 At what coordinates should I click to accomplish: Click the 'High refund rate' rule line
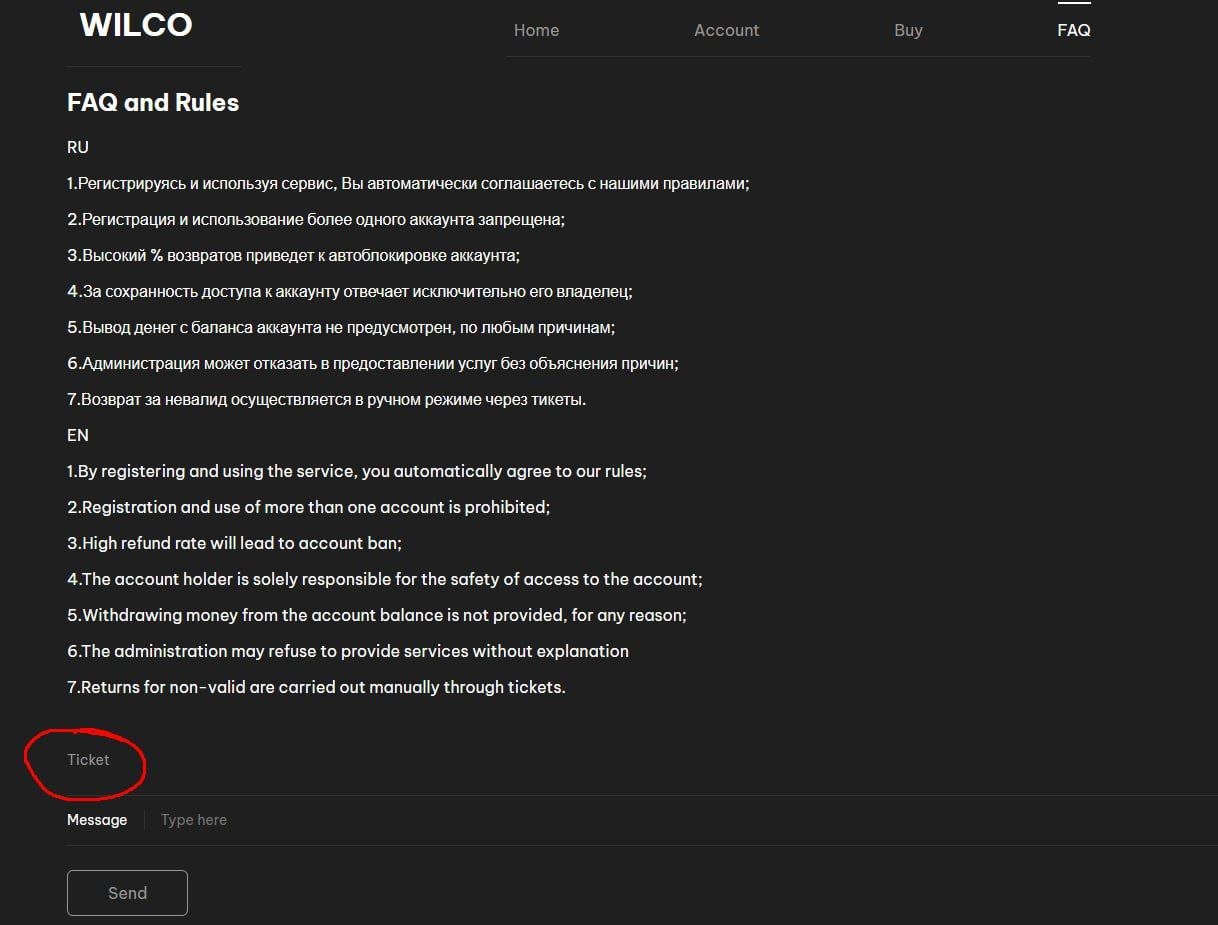click(234, 543)
